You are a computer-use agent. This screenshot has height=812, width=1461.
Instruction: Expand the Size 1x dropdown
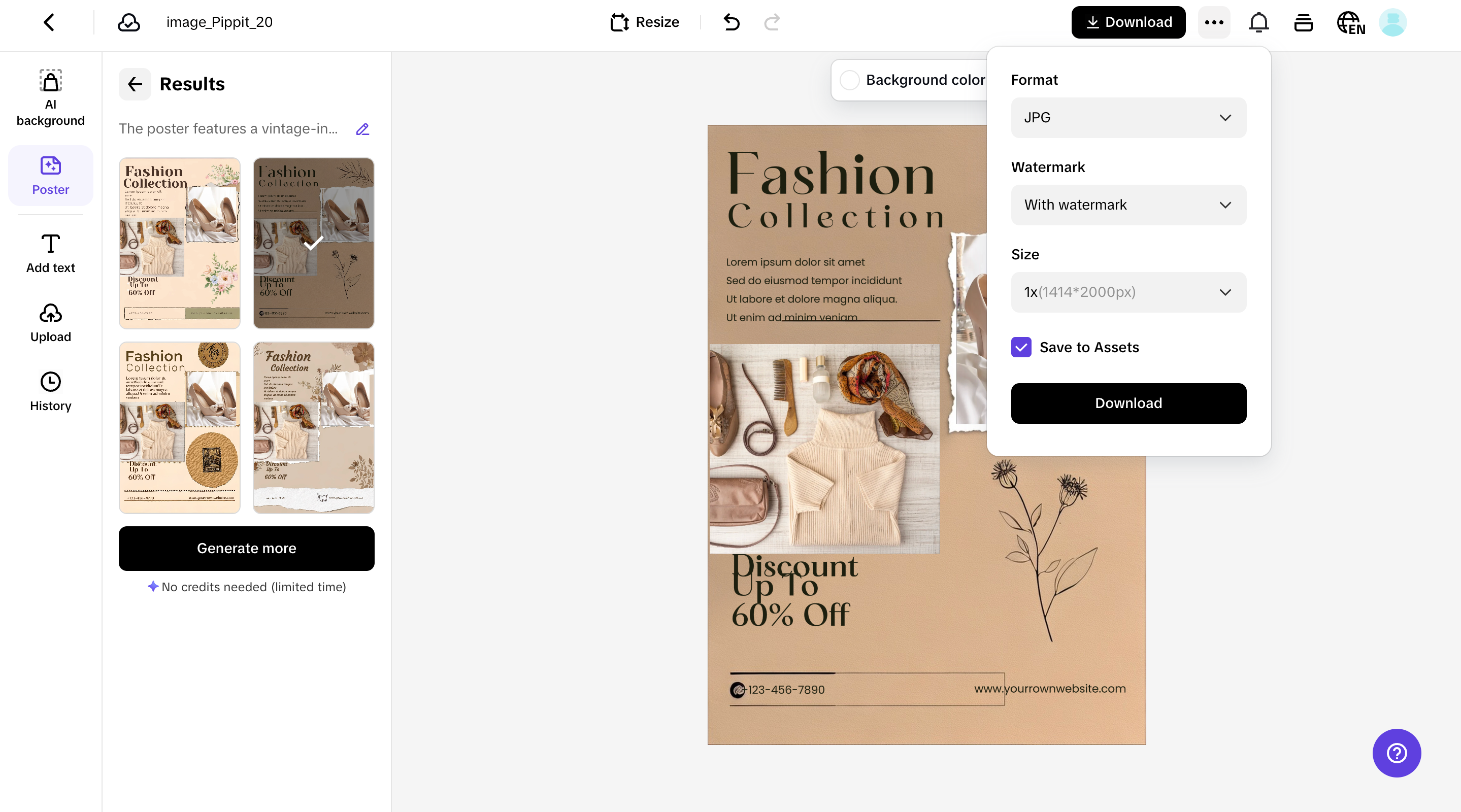point(1128,292)
